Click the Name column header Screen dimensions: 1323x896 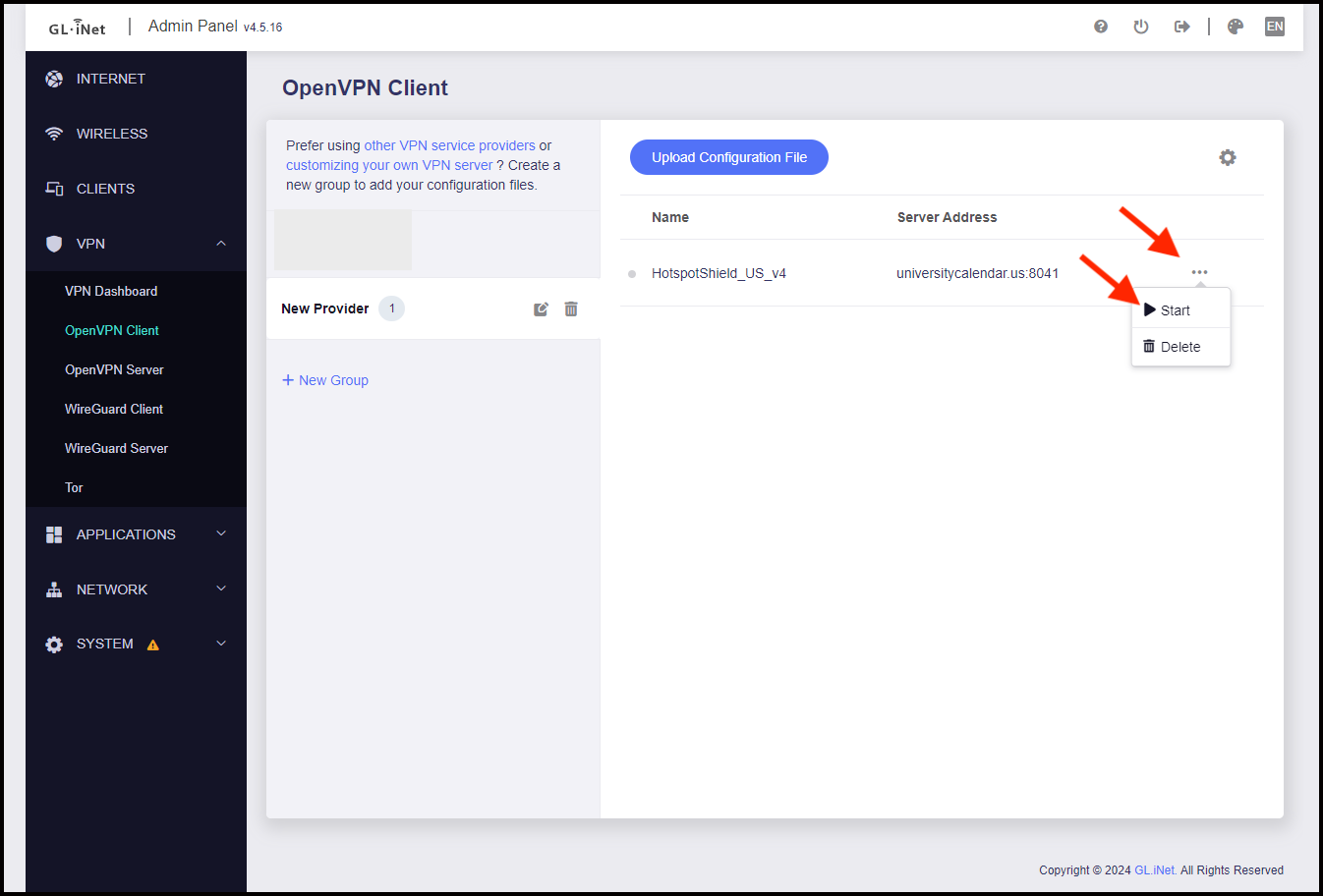pyautogui.click(x=670, y=217)
